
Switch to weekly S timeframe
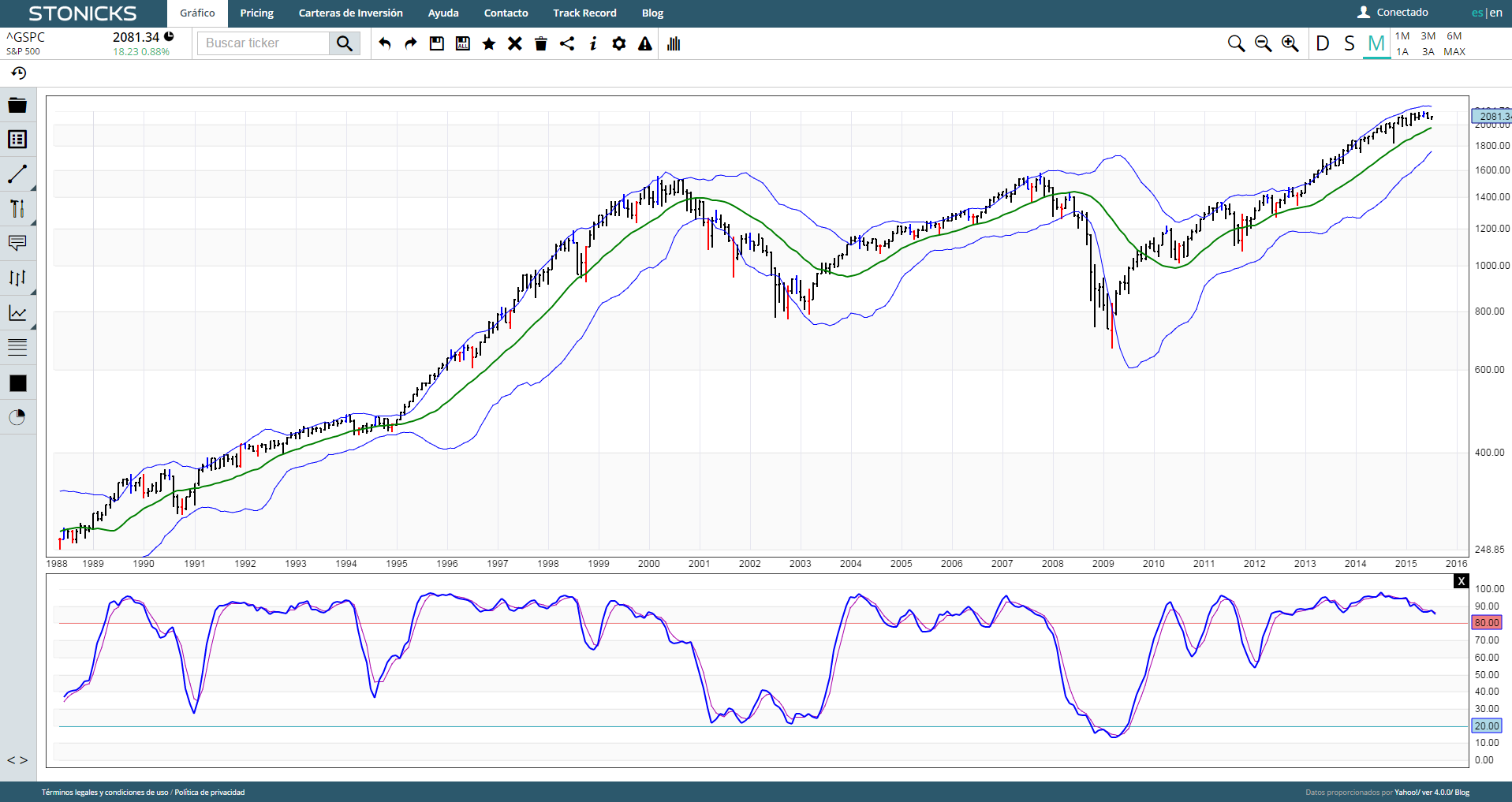tap(1350, 43)
